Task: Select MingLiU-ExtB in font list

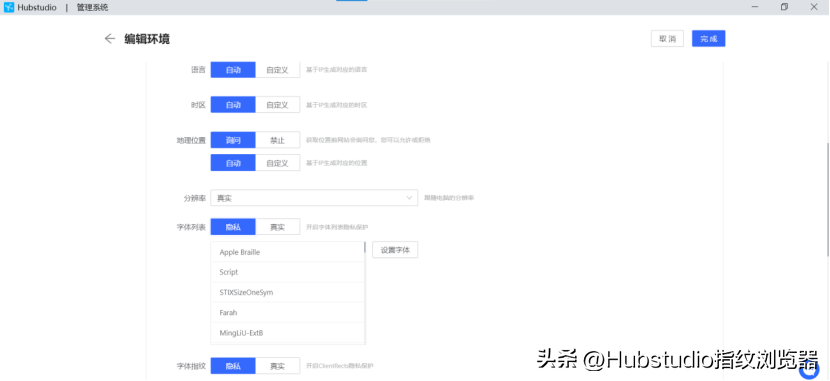Action: click(x=287, y=333)
